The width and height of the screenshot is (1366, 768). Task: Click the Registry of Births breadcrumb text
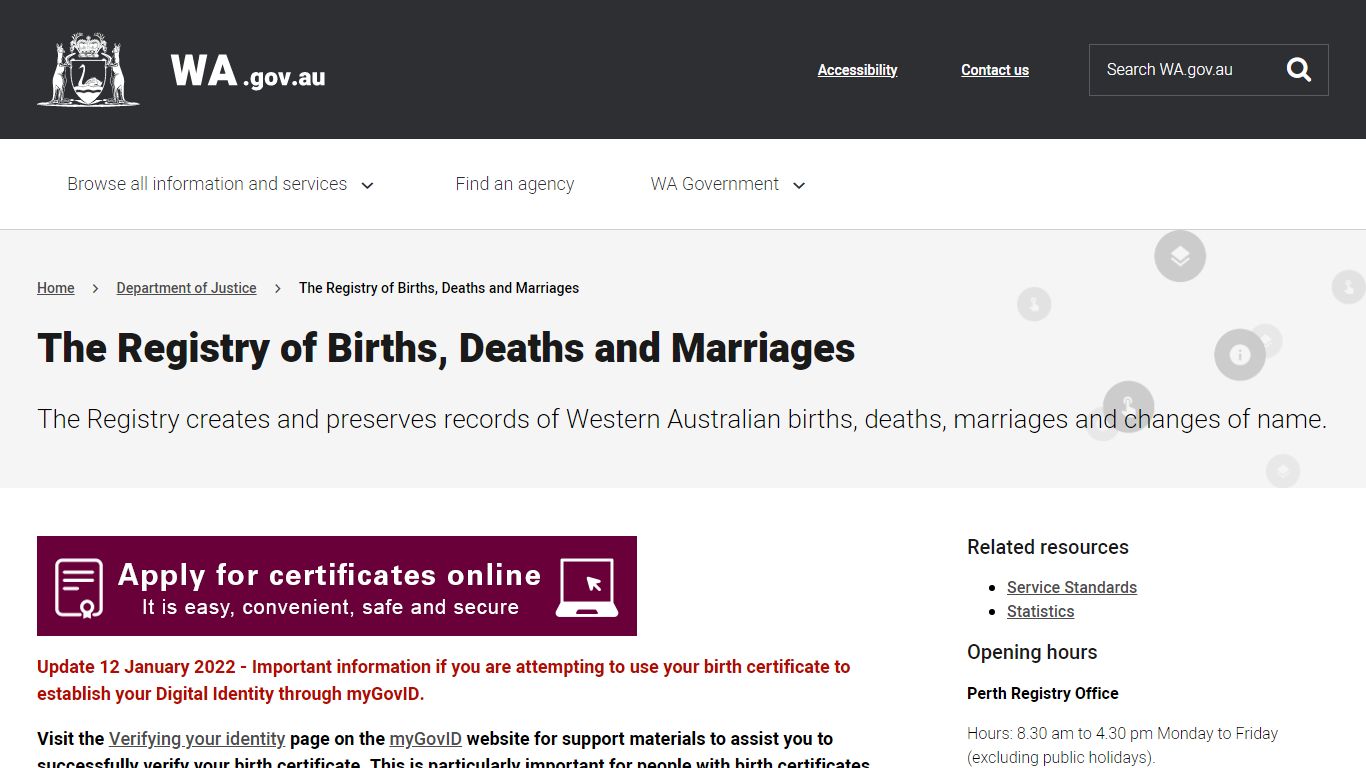pos(439,288)
